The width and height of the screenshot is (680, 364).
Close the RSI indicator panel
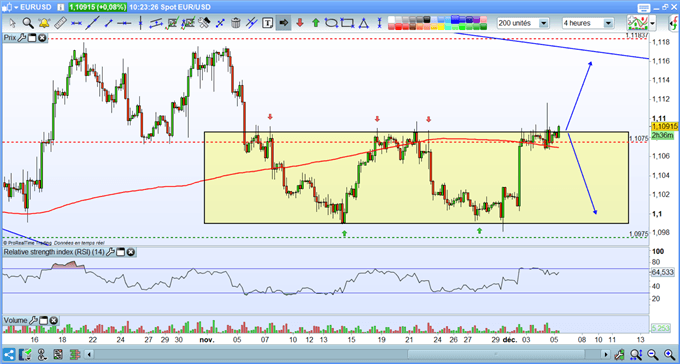130,252
